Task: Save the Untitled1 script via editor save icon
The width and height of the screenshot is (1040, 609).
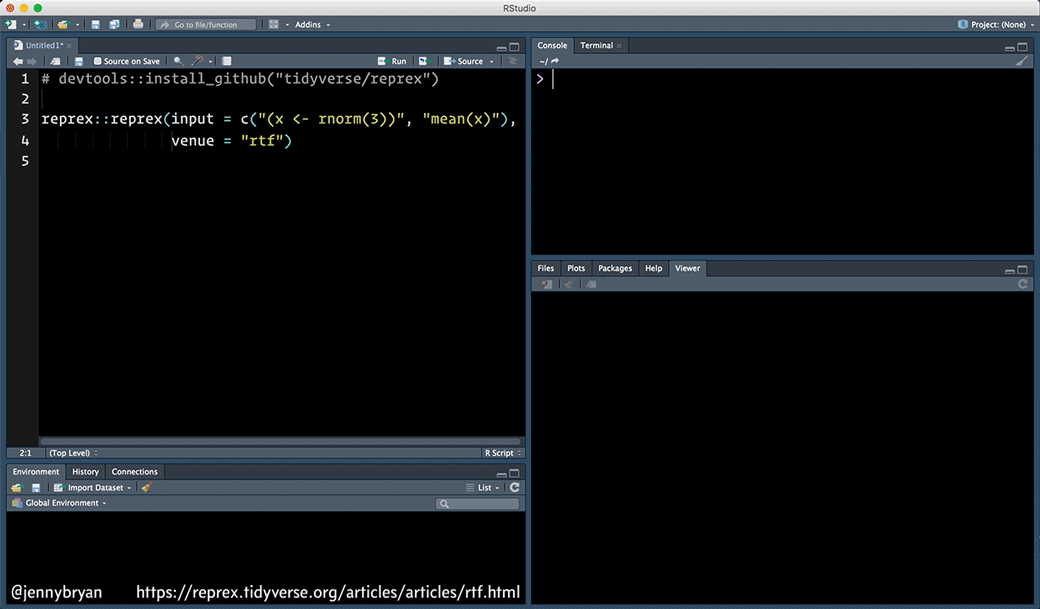Action: pyautogui.click(x=78, y=61)
